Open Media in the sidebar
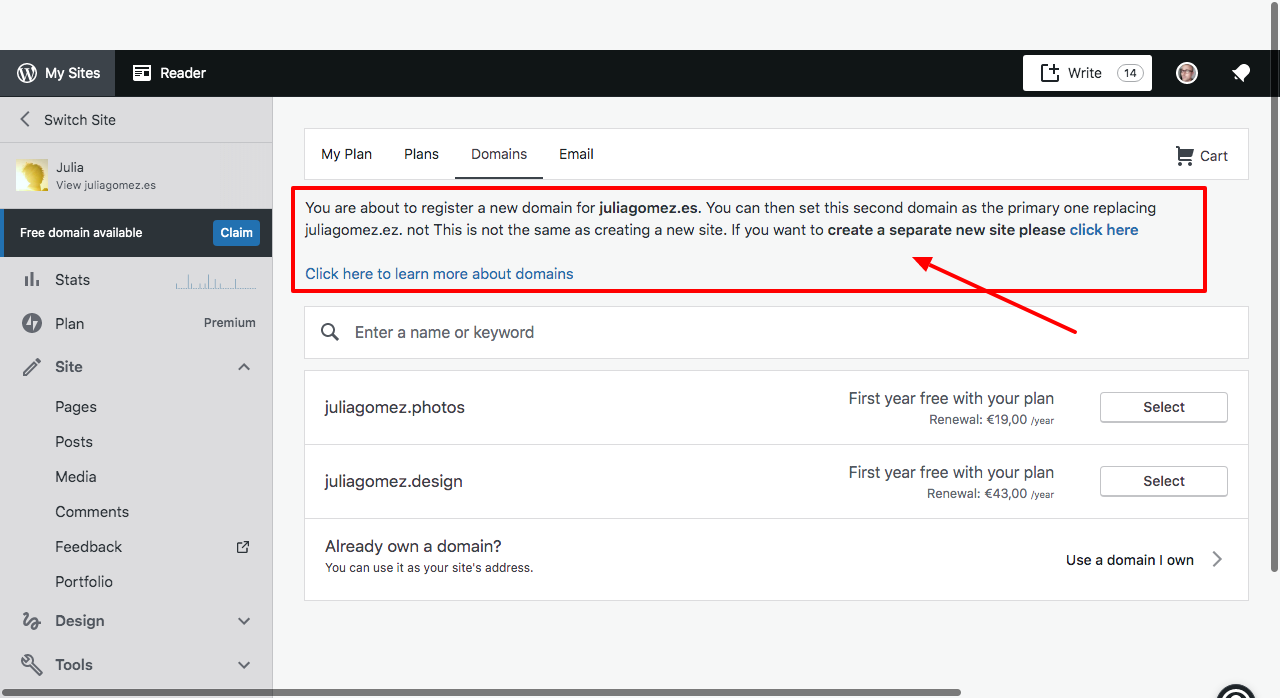Image resolution: width=1280 pixels, height=698 pixels. tap(76, 477)
